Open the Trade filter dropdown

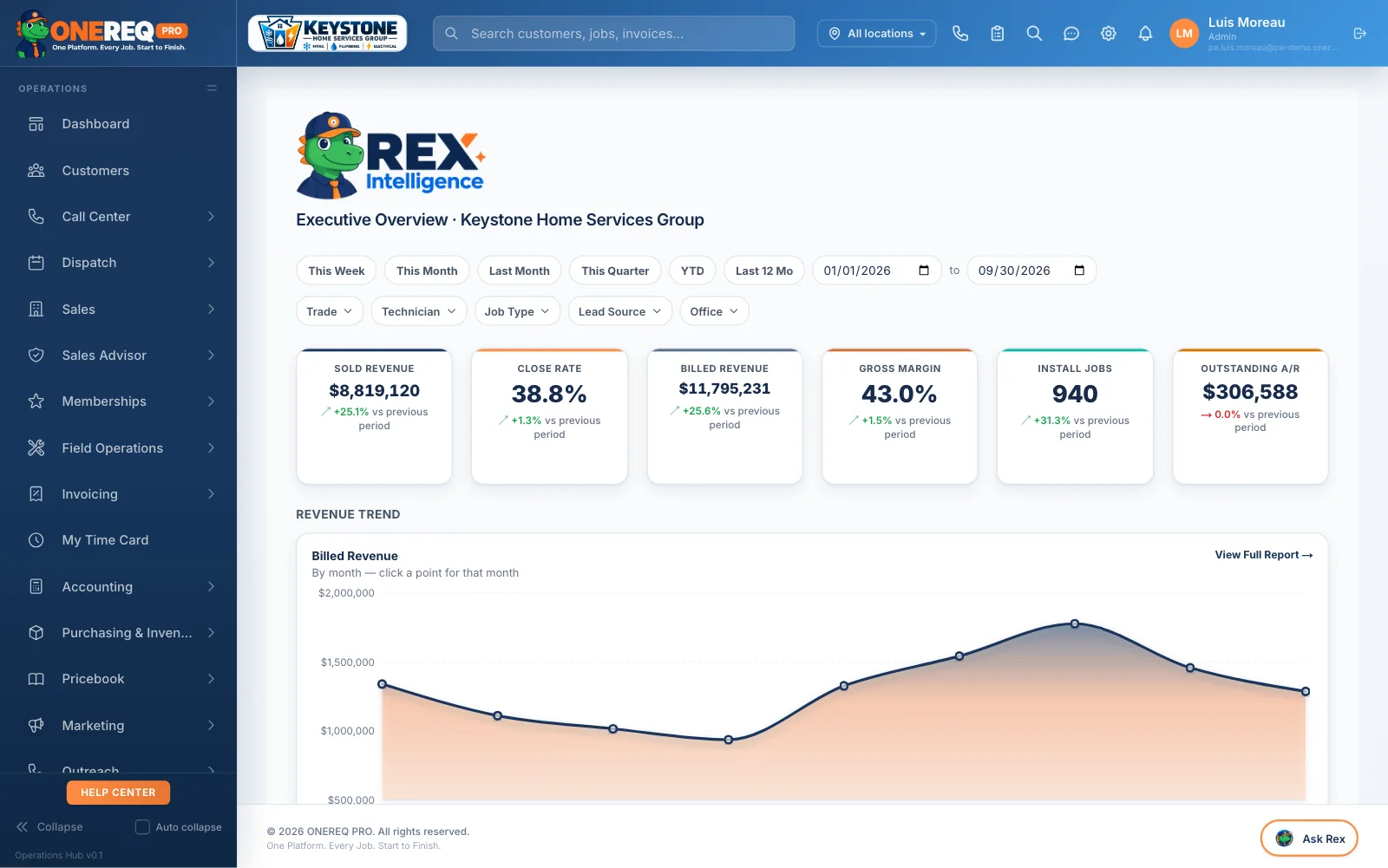(330, 311)
